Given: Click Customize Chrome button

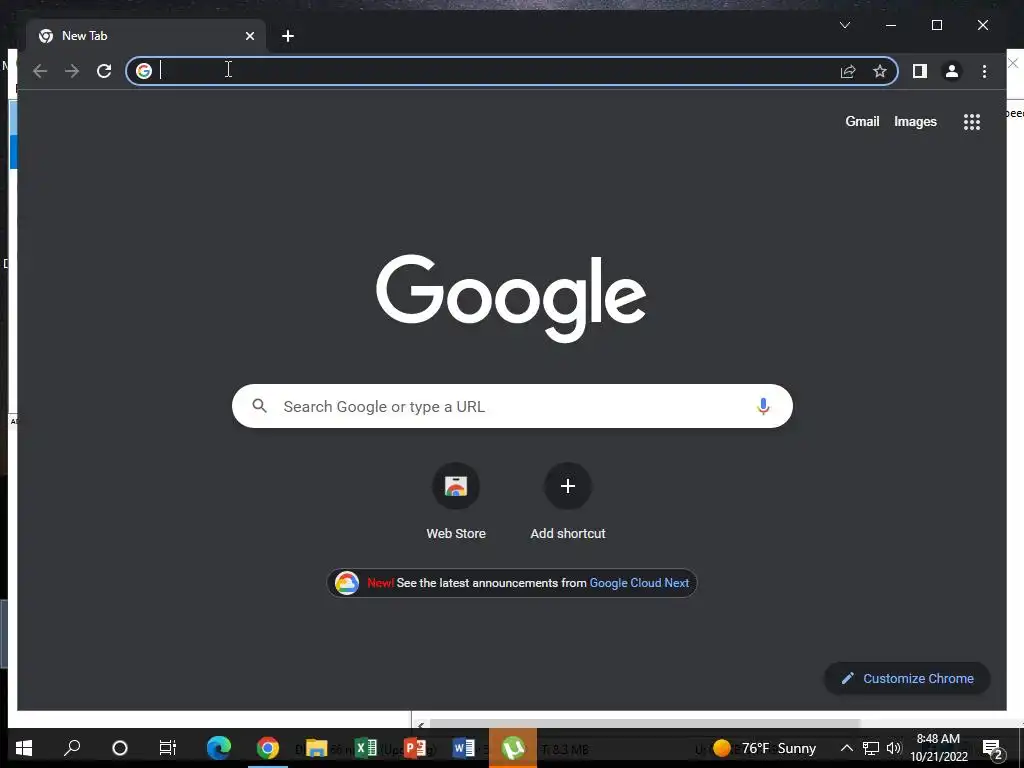Looking at the screenshot, I should point(907,679).
